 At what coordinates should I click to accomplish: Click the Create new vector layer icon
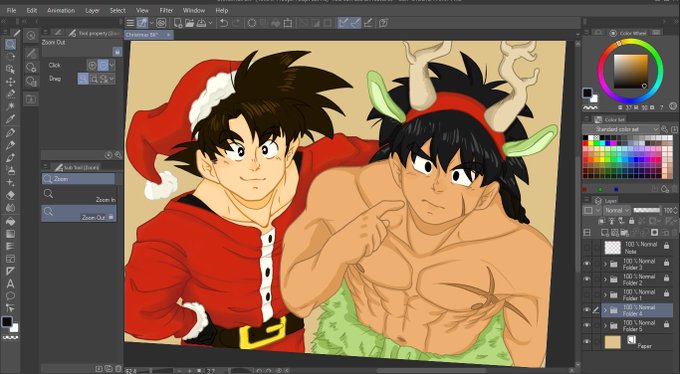click(615, 233)
